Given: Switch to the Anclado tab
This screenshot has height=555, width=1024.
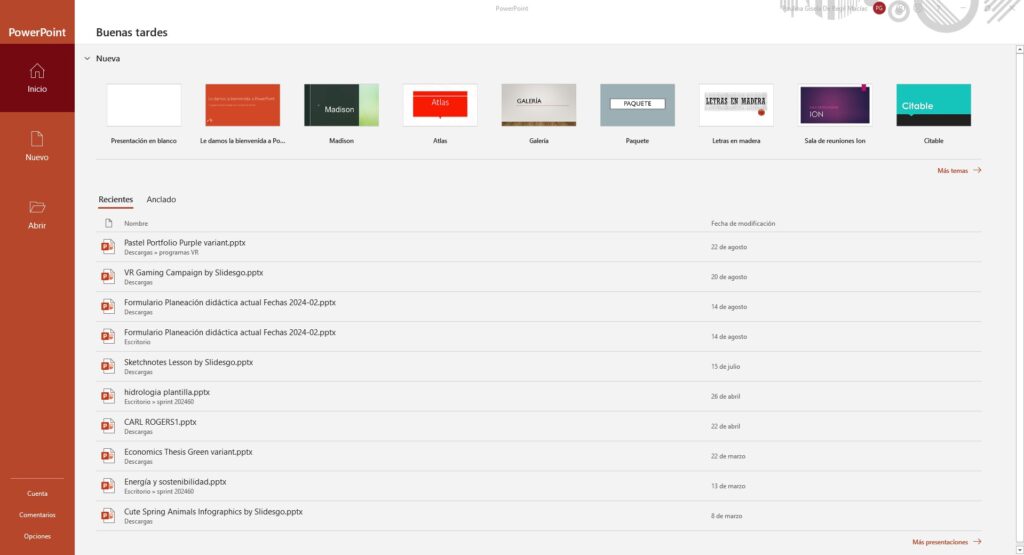Looking at the screenshot, I should coord(161,200).
